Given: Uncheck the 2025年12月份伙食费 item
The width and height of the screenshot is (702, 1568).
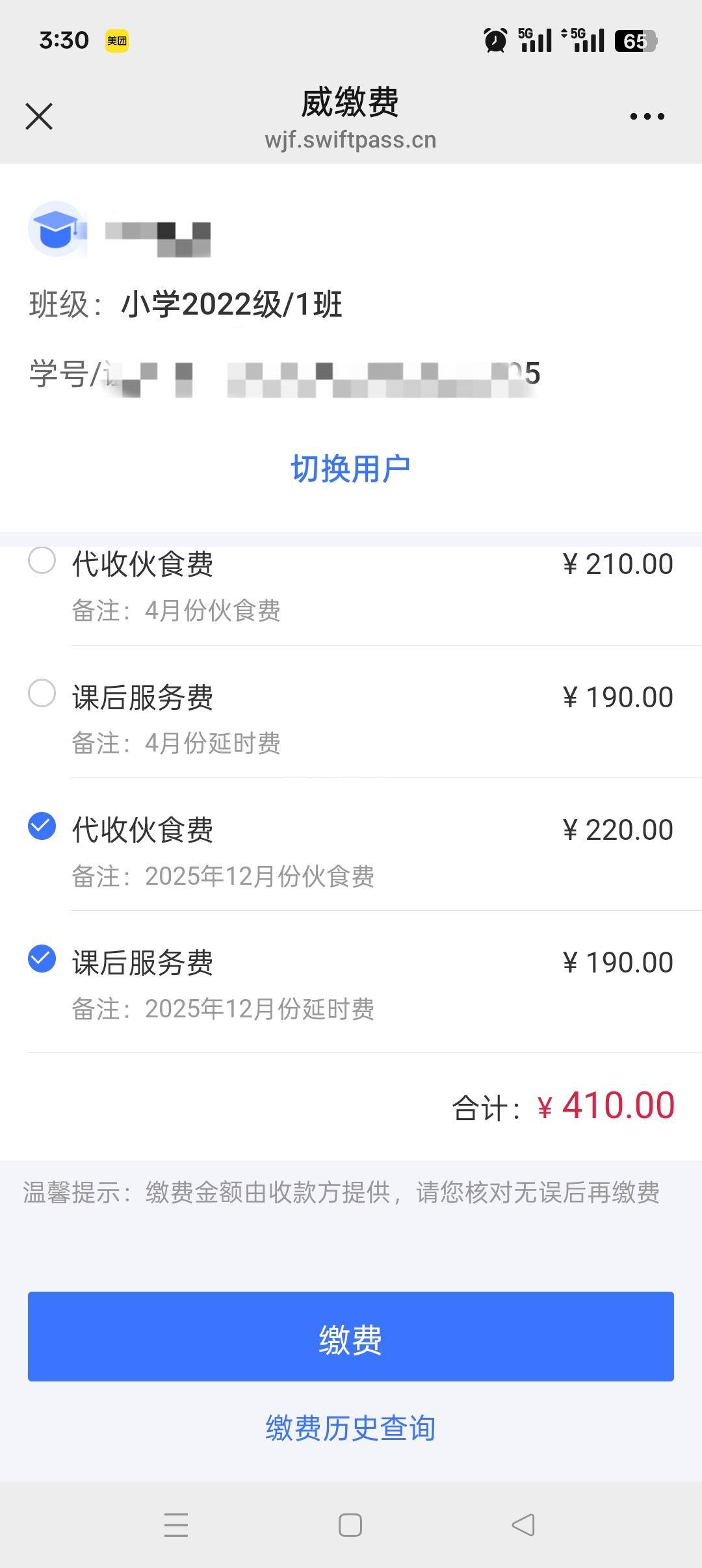Looking at the screenshot, I should (42, 826).
